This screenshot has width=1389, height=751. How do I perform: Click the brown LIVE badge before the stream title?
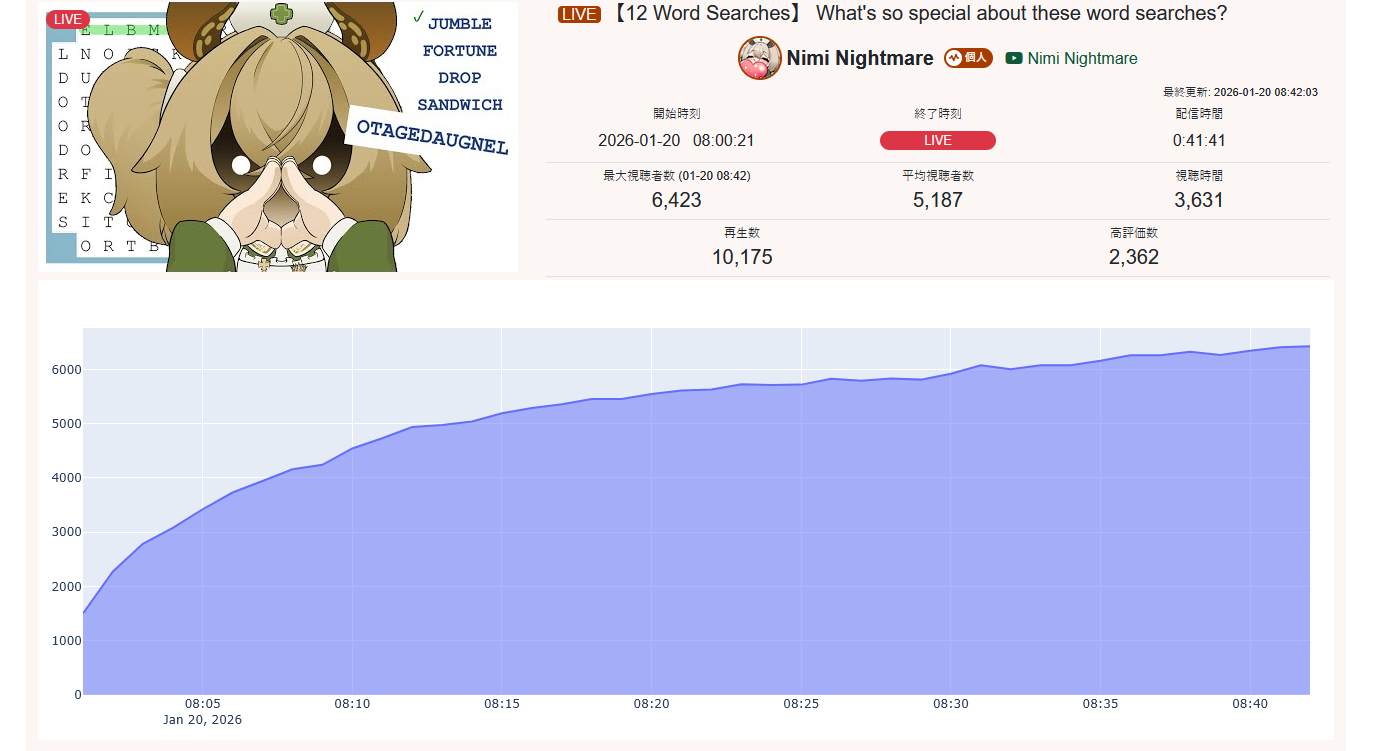(x=579, y=14)
